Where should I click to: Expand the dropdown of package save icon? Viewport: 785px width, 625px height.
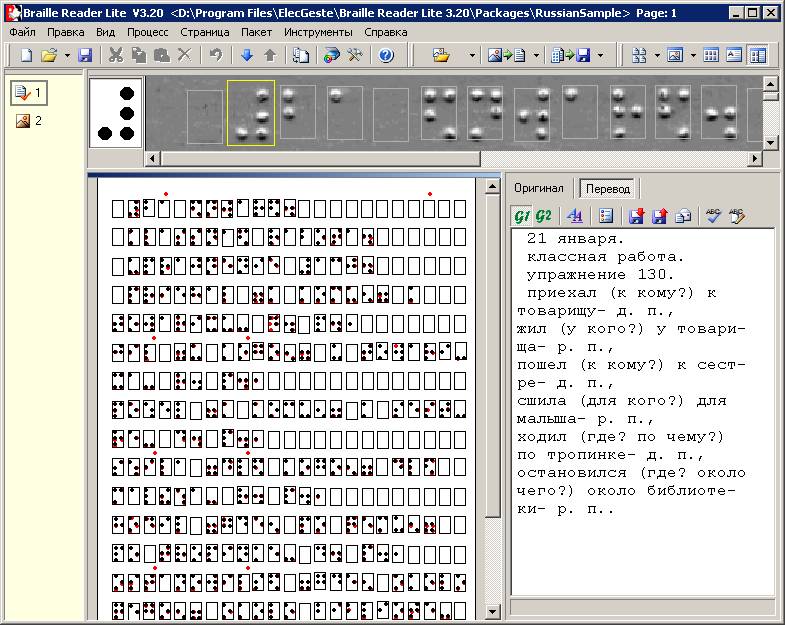pos(600,56)
